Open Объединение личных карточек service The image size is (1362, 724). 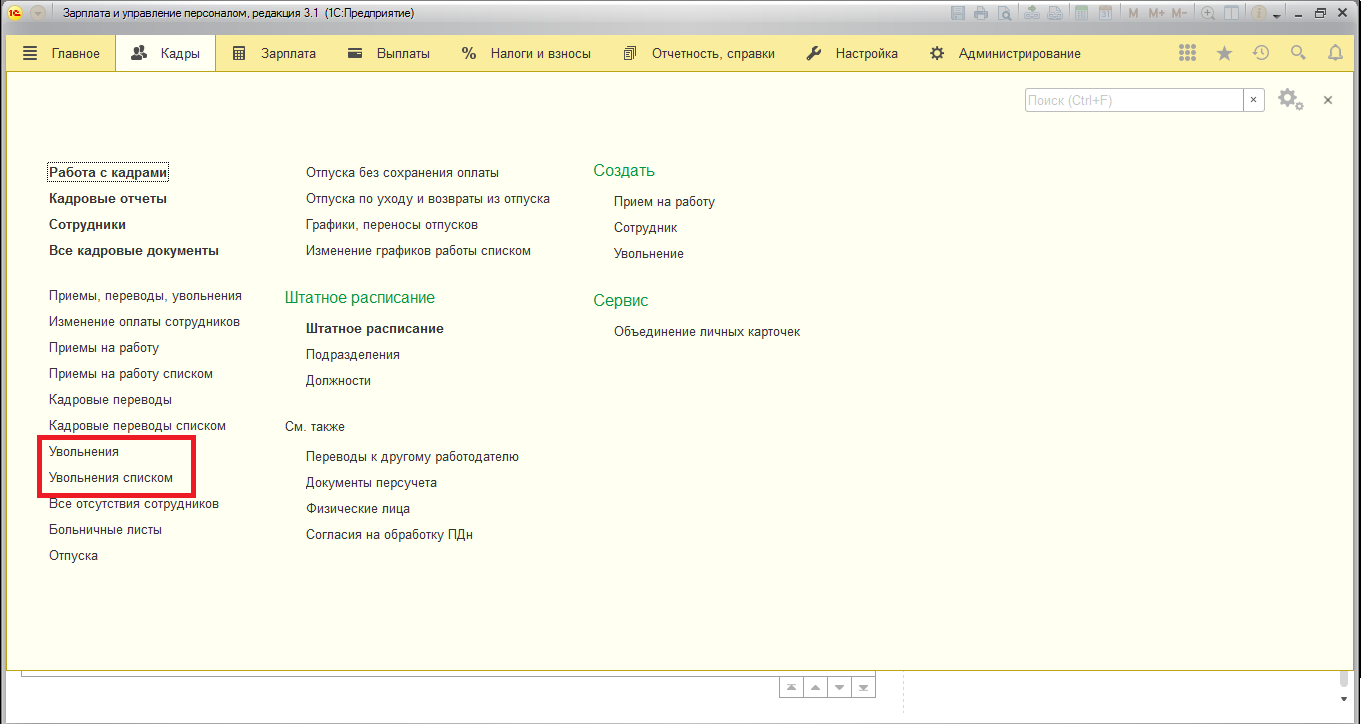coord(707,331)
